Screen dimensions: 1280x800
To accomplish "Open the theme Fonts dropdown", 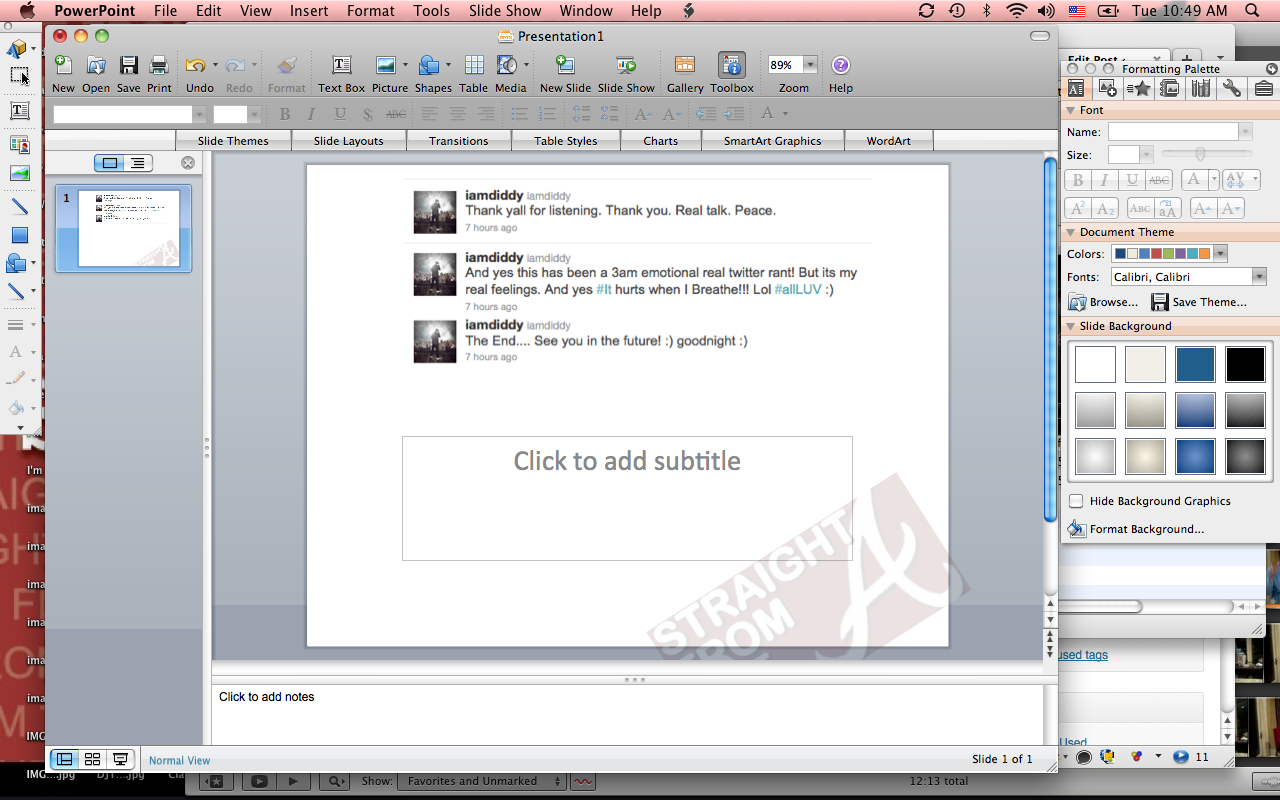I will (1258, 277).
